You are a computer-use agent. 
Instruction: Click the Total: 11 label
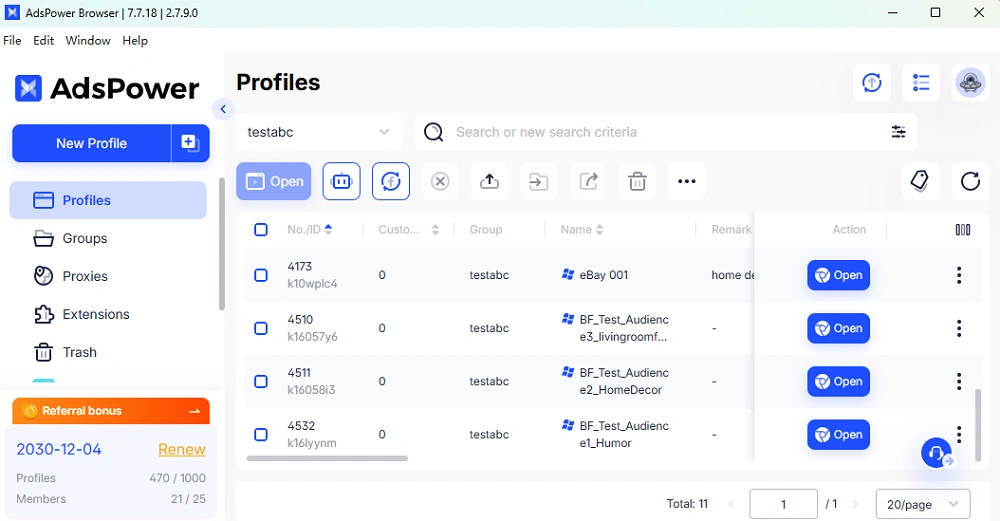(x=687, y=504)
